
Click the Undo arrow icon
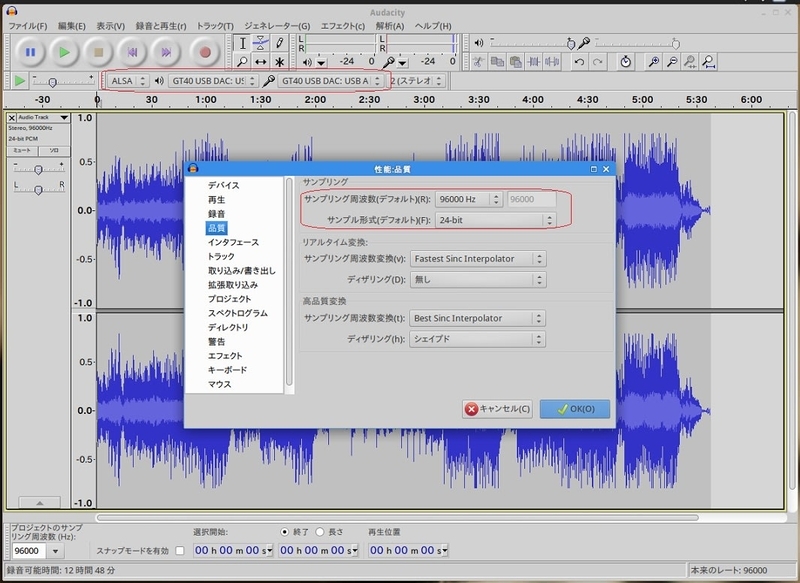pos(579,62)
